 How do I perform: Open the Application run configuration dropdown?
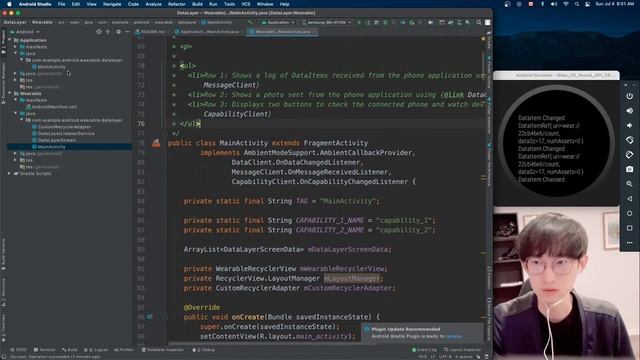pyautogui.click(x=278, y=22)
